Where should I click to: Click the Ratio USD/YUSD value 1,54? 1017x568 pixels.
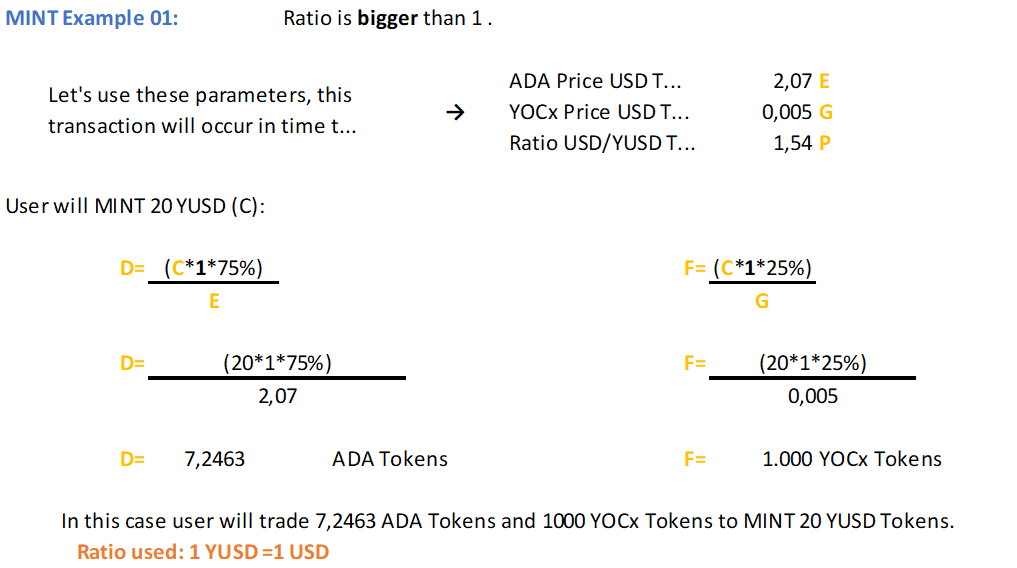pos(793,143)
